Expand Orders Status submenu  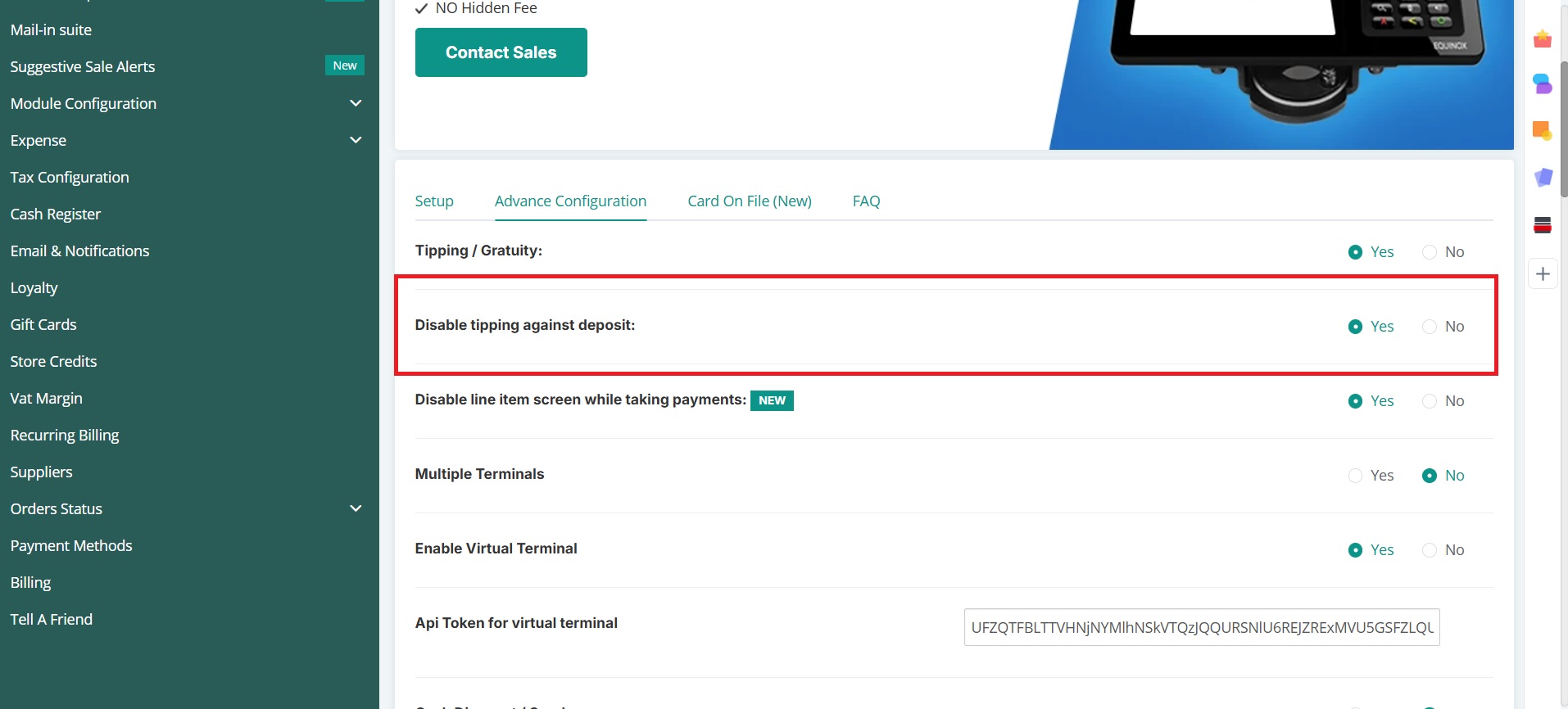pyautogui.click(x=356, y=508)
